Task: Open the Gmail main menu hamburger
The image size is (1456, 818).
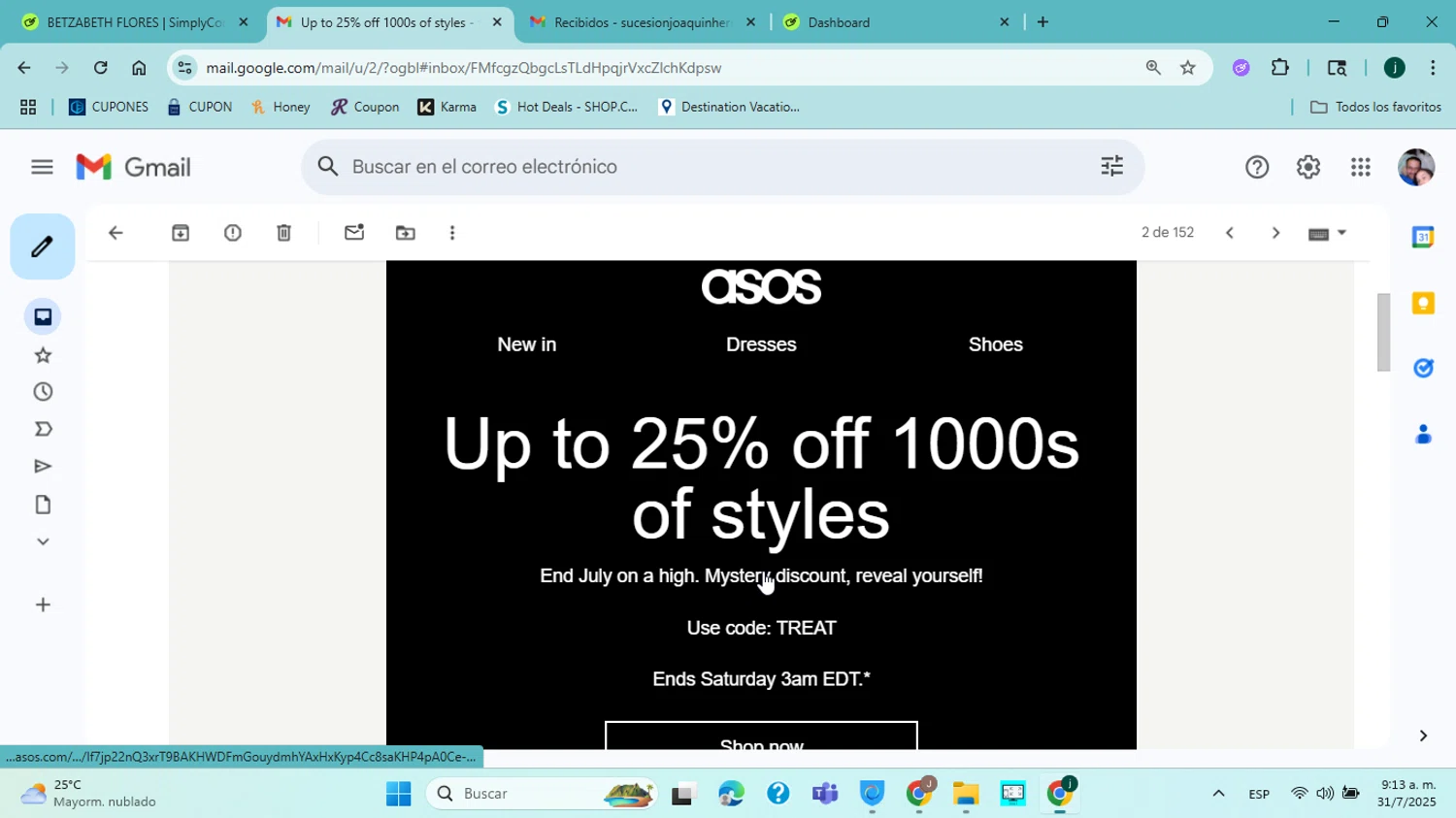Action: point(42,167)
